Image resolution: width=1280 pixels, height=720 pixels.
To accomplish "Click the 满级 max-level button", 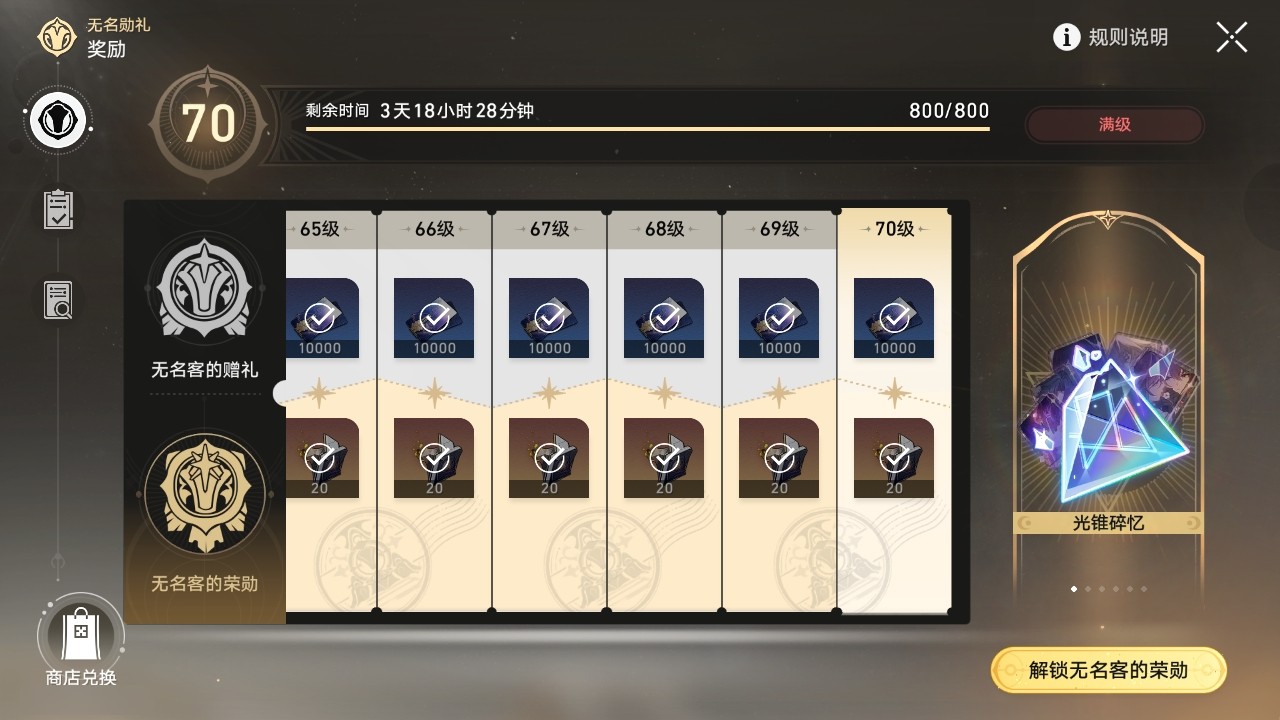I will click(x=1114, y=125).
